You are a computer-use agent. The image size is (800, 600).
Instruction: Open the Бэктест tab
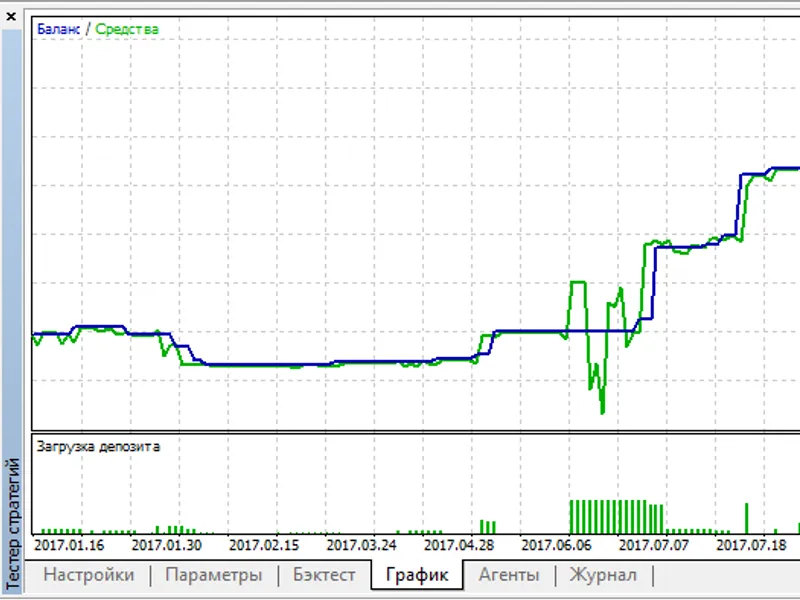pyautogui.click(x=324, y=575)
